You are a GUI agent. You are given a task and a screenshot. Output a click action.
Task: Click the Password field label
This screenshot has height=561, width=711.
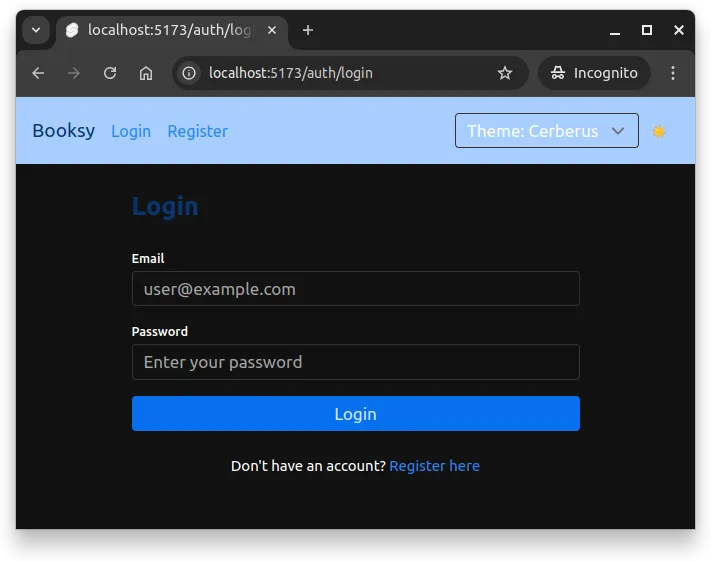(160, 332)
